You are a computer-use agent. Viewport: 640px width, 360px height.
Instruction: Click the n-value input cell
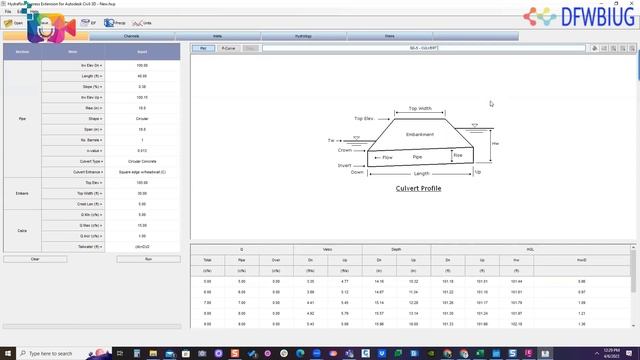(142, 151)
